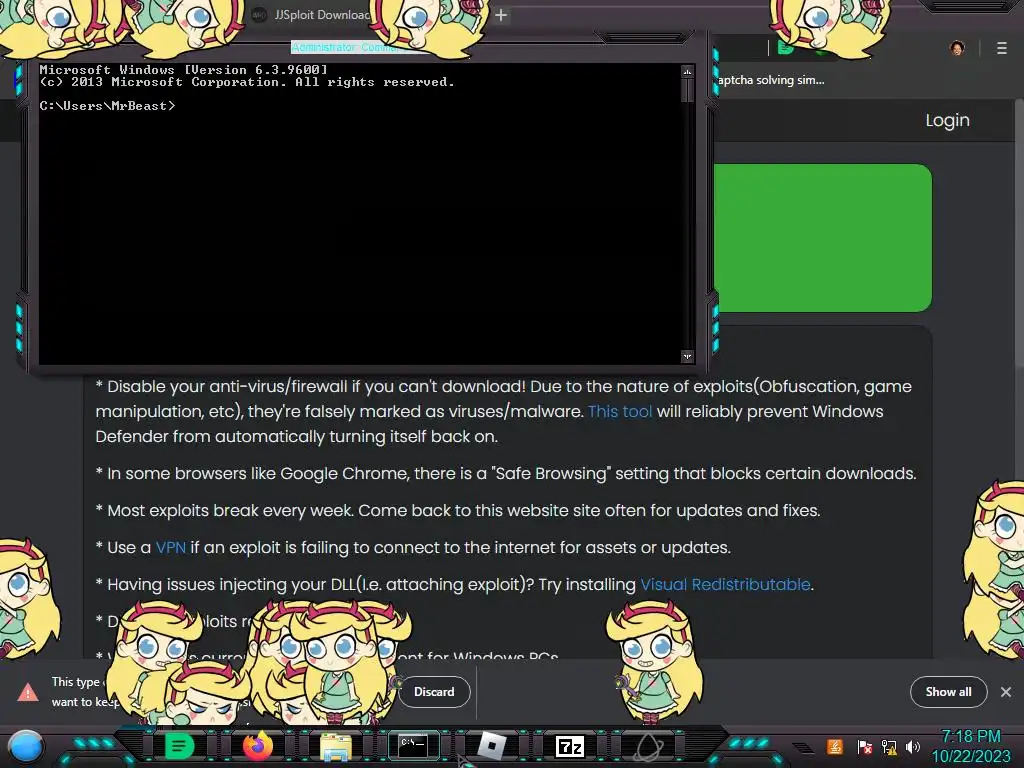Viewport: 1024px width, 768px height.
Task: Open the volume speaker tray icon
Action: [x=912, y=746]
